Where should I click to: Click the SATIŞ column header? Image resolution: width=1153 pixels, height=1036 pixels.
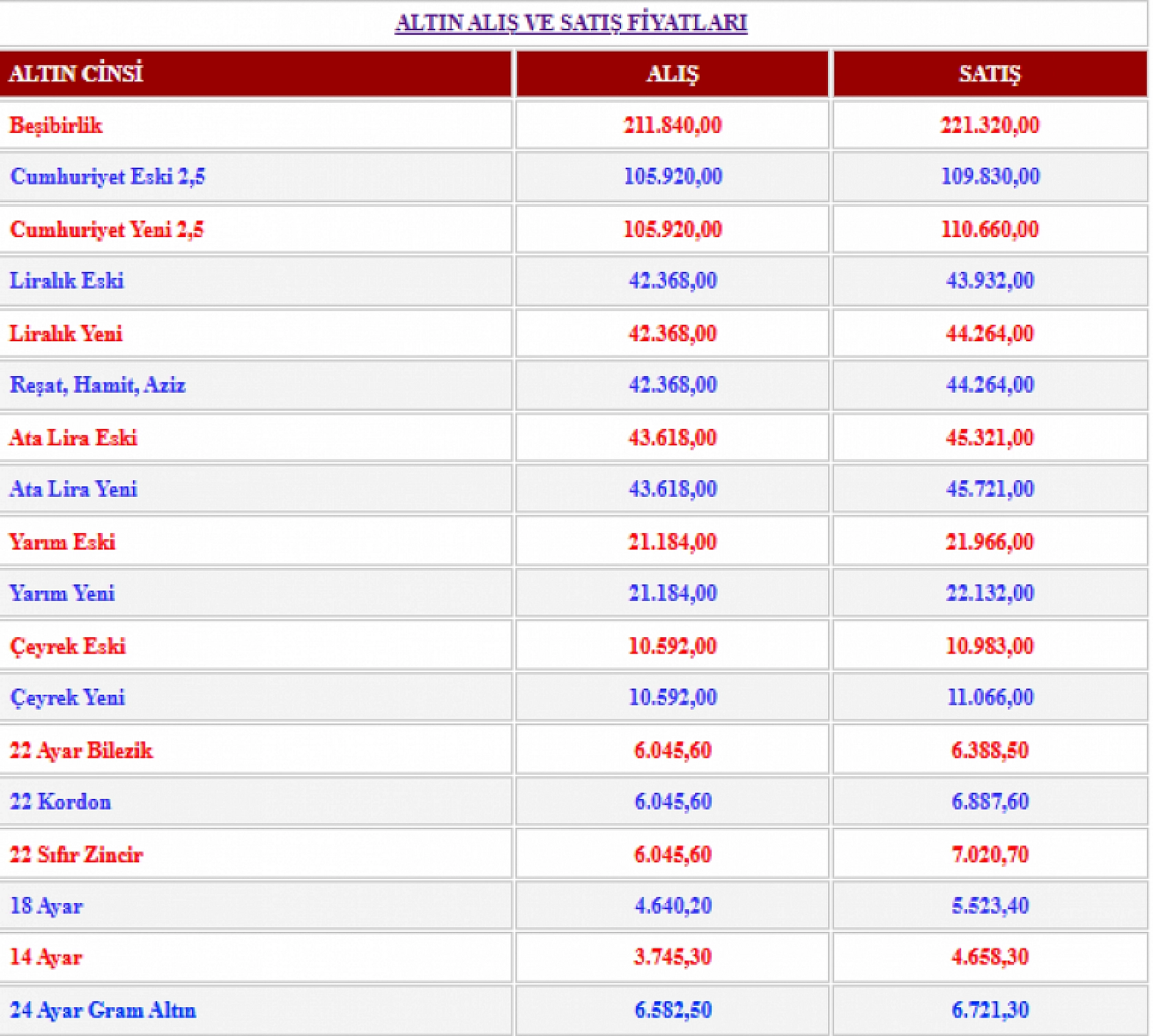(x=989, y=74)
